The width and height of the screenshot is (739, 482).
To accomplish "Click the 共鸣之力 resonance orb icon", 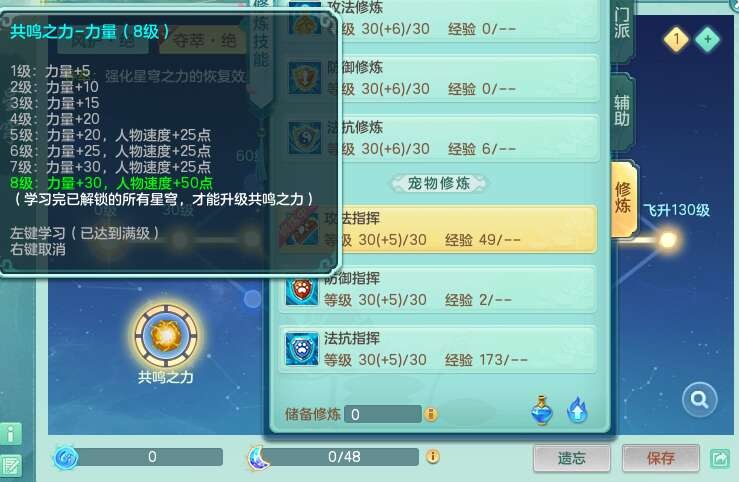I will pos(166,335).
